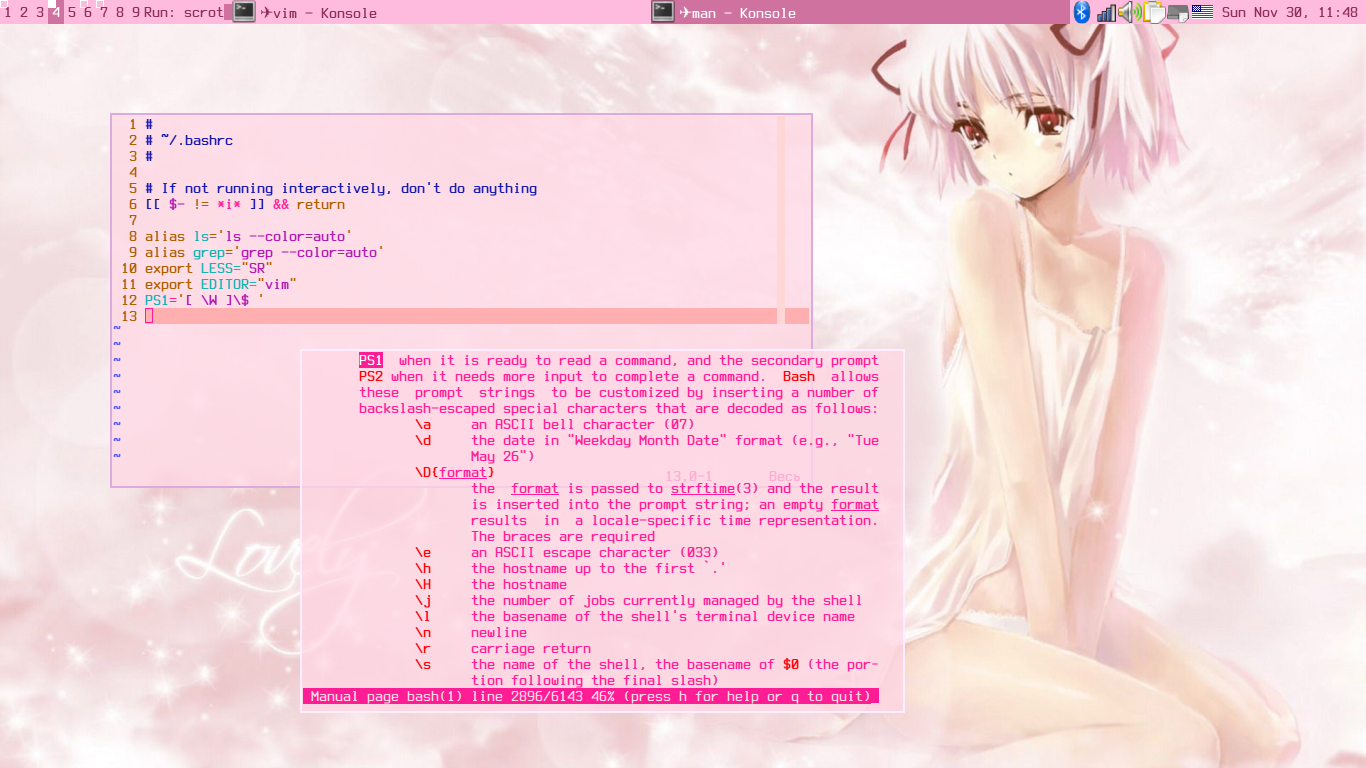
Task: Click the export EDITOR="vim" line
Action: coord(221,285)
